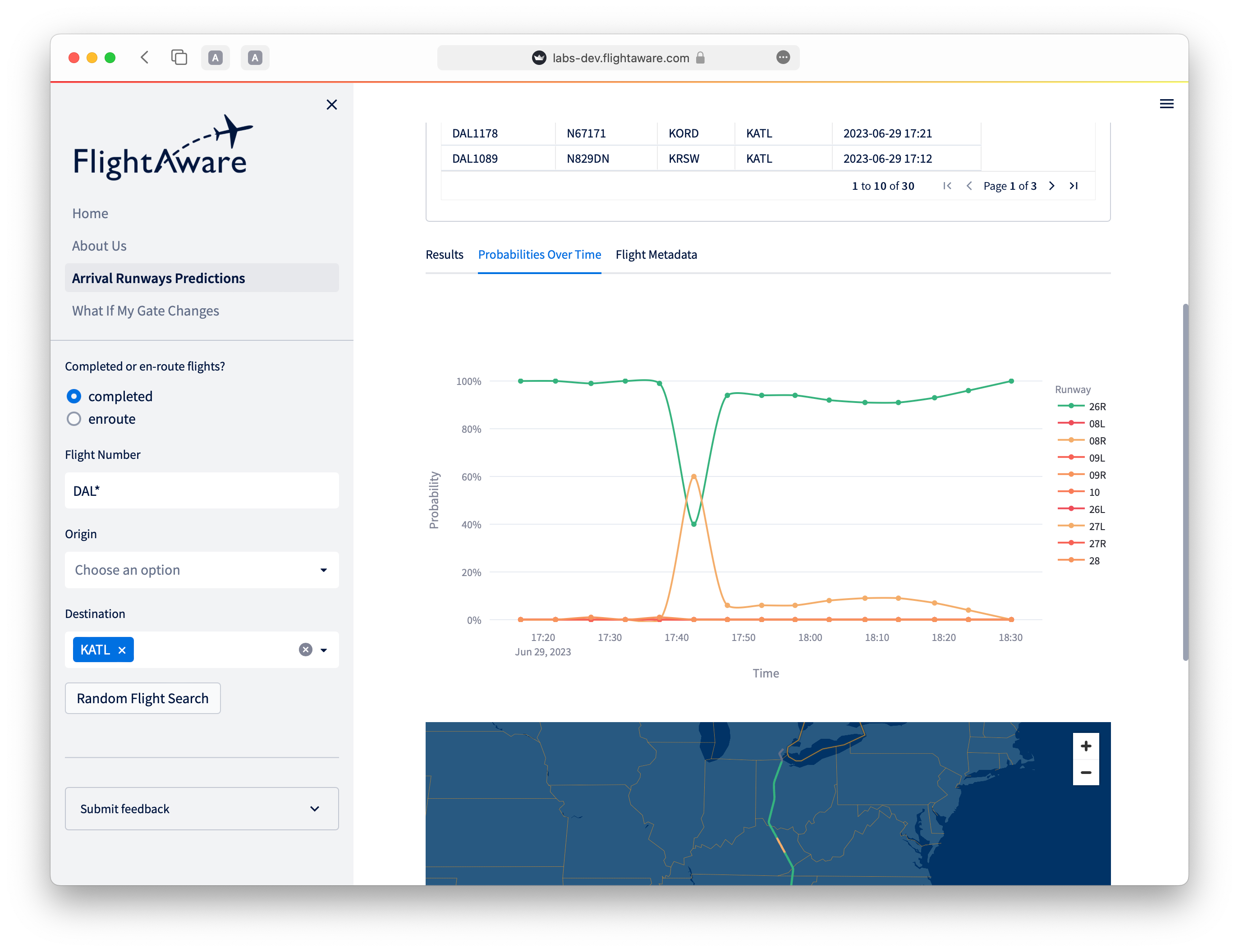Screen dimensions: 1239x952
Task: Zoom in on the map
Action: (1085, 746)
